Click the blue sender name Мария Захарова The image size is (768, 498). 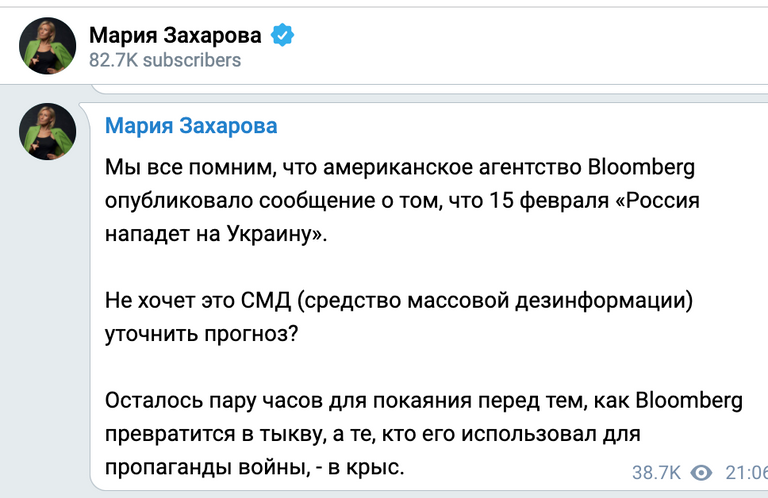[191, 126]
